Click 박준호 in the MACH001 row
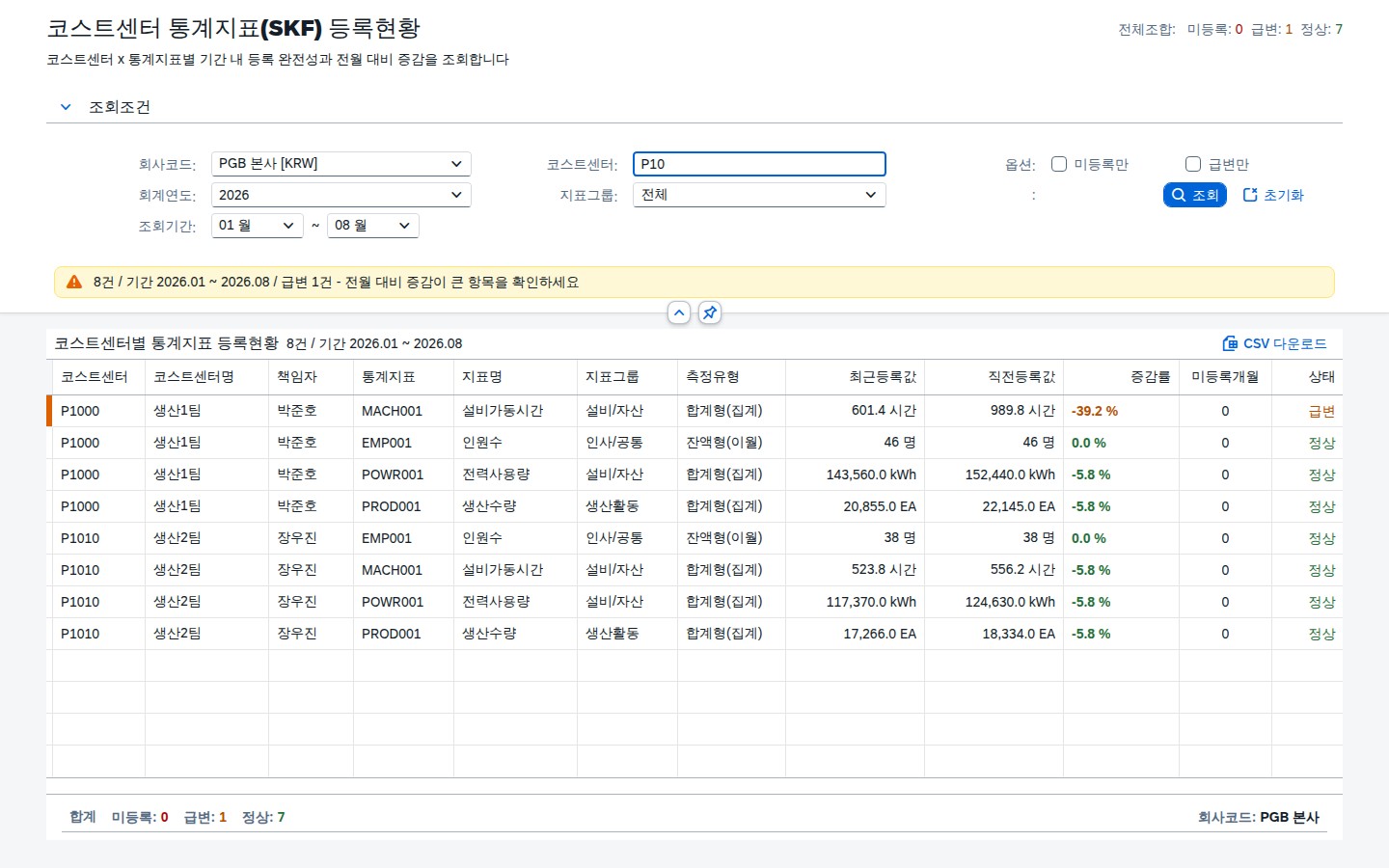 (x=297, y=411)
